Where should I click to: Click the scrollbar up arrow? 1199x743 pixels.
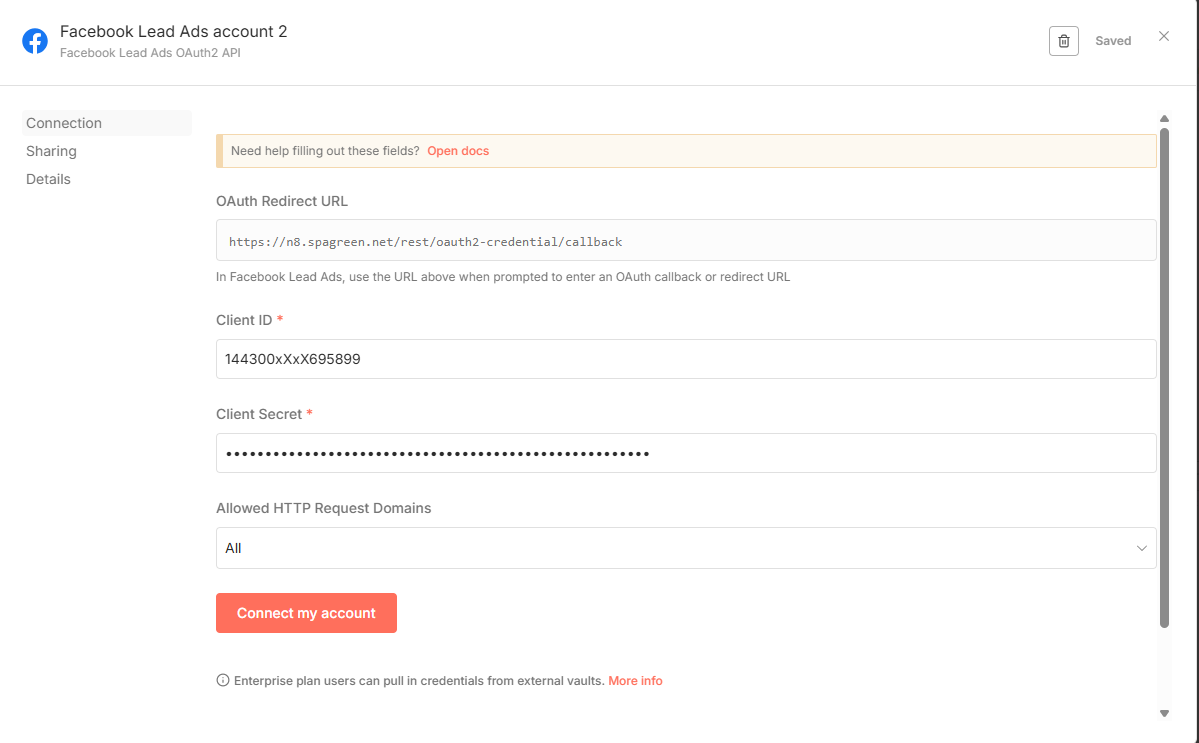(1164, 118)
